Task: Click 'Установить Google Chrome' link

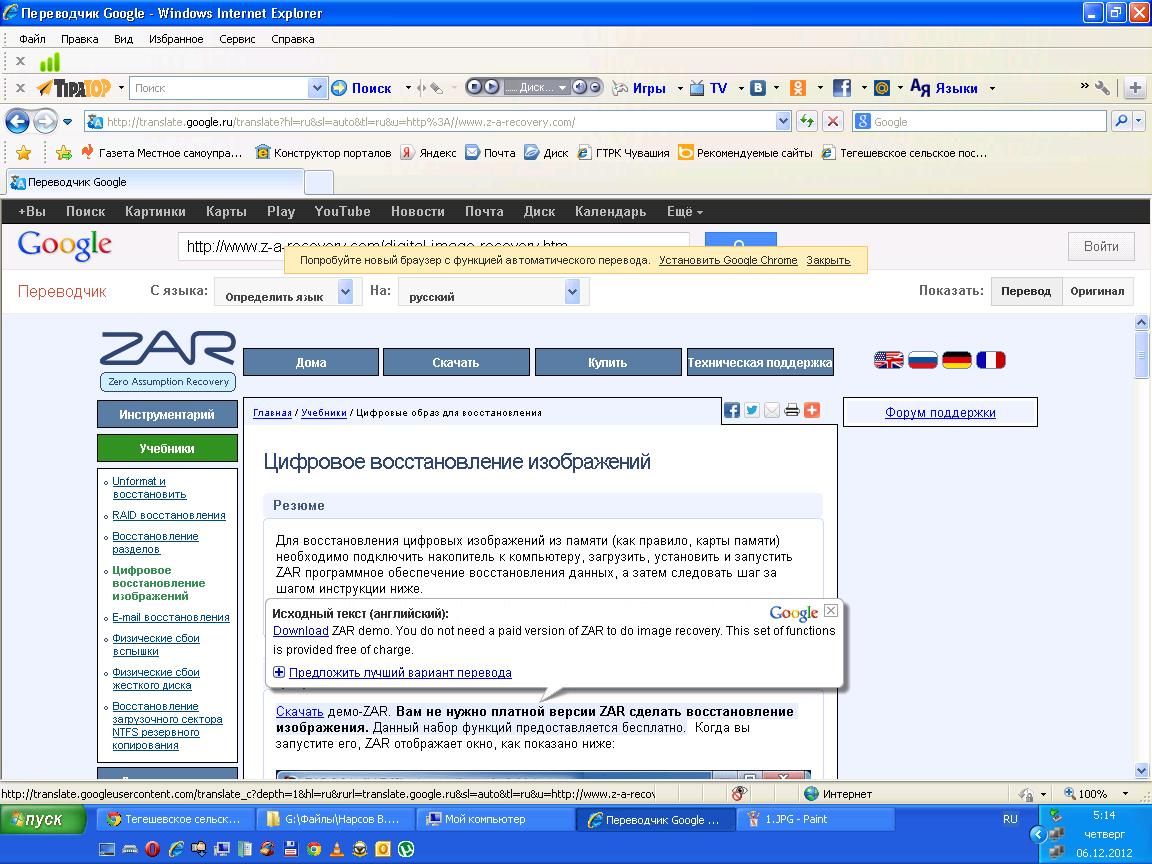Action: [x=728, y=260]
